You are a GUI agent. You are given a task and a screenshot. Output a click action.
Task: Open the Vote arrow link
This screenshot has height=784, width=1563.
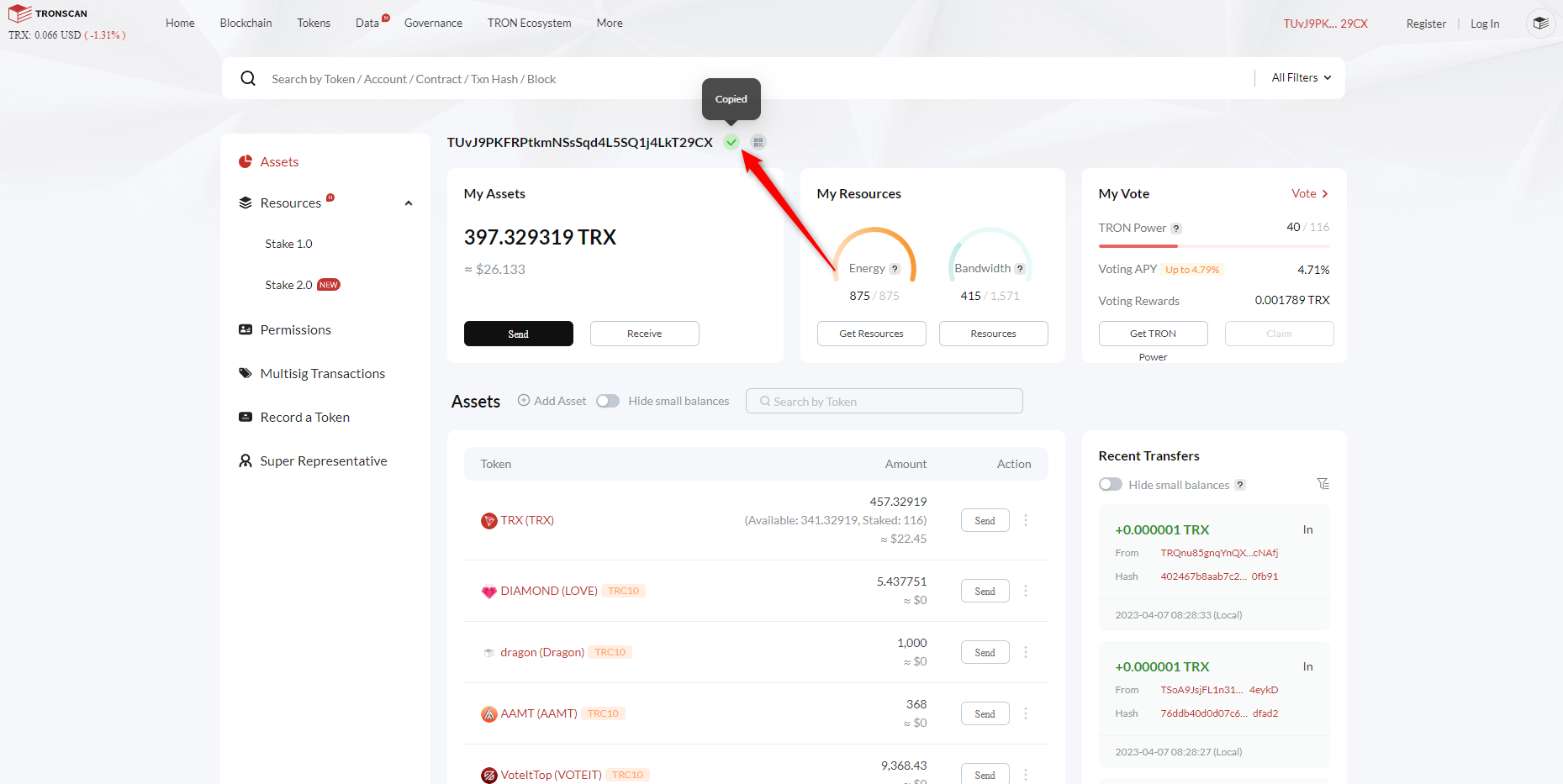[1310, 193]
